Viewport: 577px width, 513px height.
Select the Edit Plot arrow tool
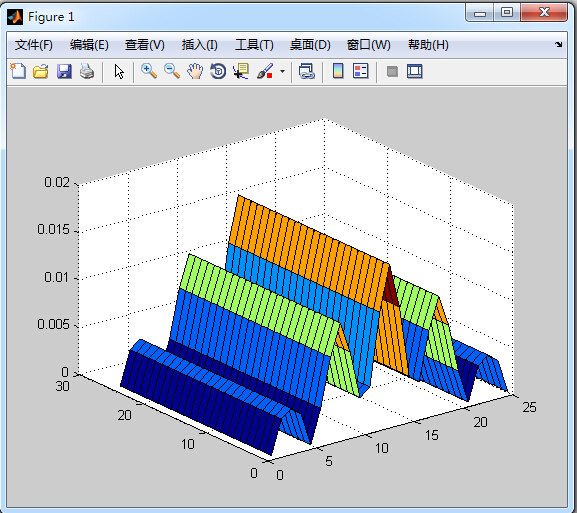[119, 71]
